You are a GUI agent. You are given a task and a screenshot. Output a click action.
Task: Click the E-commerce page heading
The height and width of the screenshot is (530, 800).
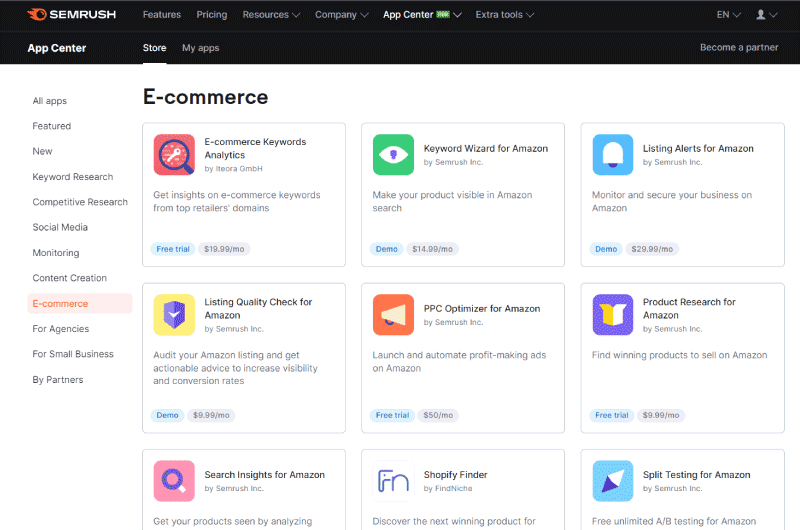pyautogui.click(x=205, y=97)
